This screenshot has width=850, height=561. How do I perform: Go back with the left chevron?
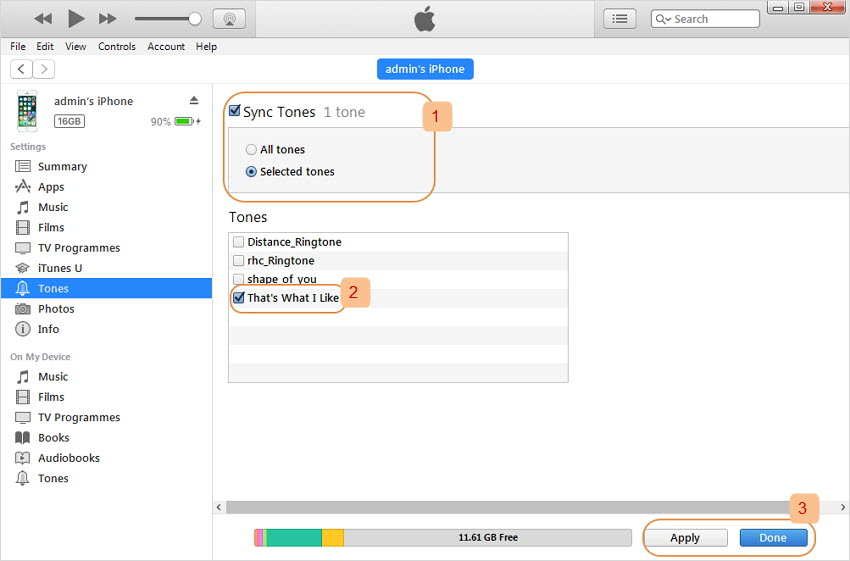21,69
